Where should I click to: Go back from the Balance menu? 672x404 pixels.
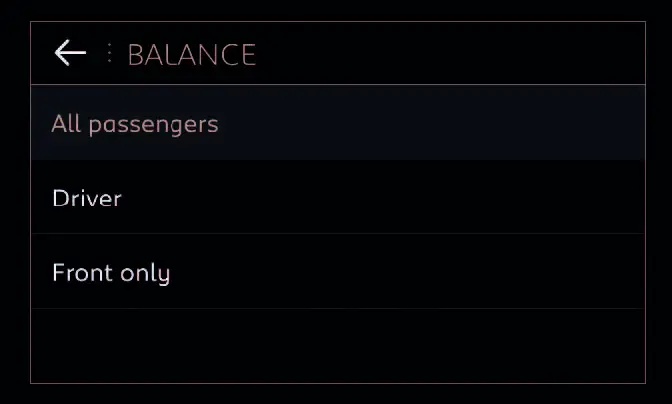coord(70,53)
